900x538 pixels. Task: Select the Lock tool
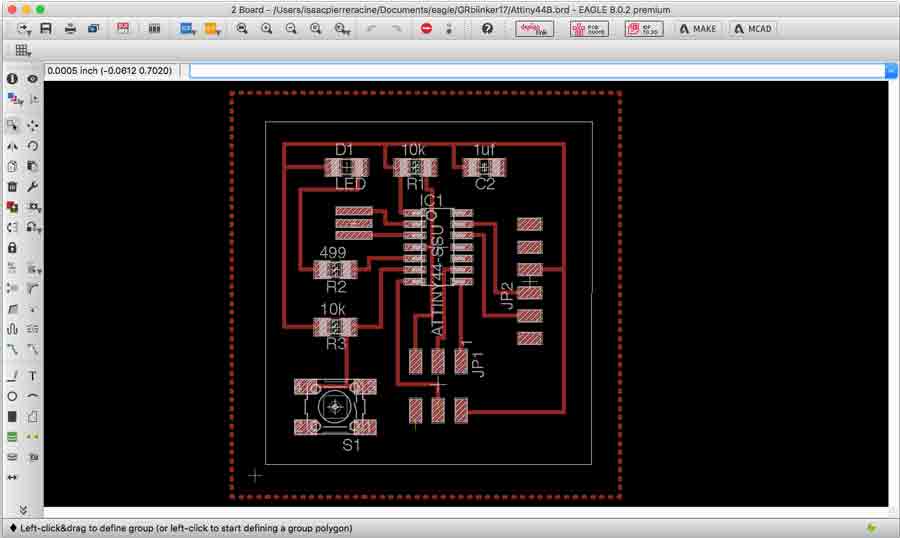point(12,247)
